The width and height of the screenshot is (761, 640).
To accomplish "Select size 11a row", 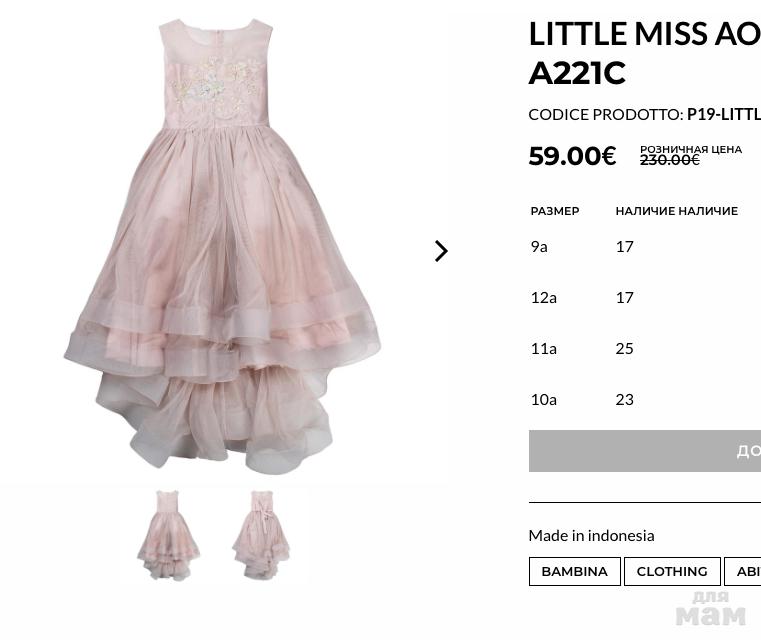I will 543,348.
